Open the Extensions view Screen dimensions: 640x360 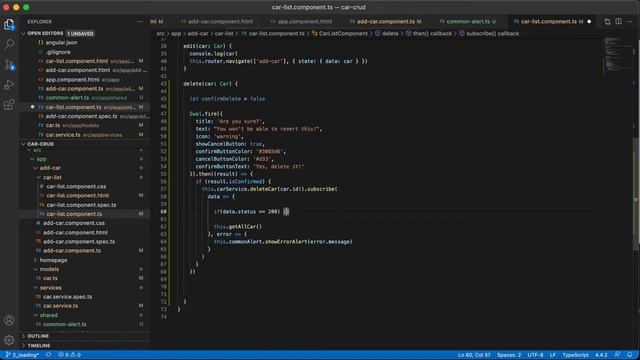pos(9,104)
